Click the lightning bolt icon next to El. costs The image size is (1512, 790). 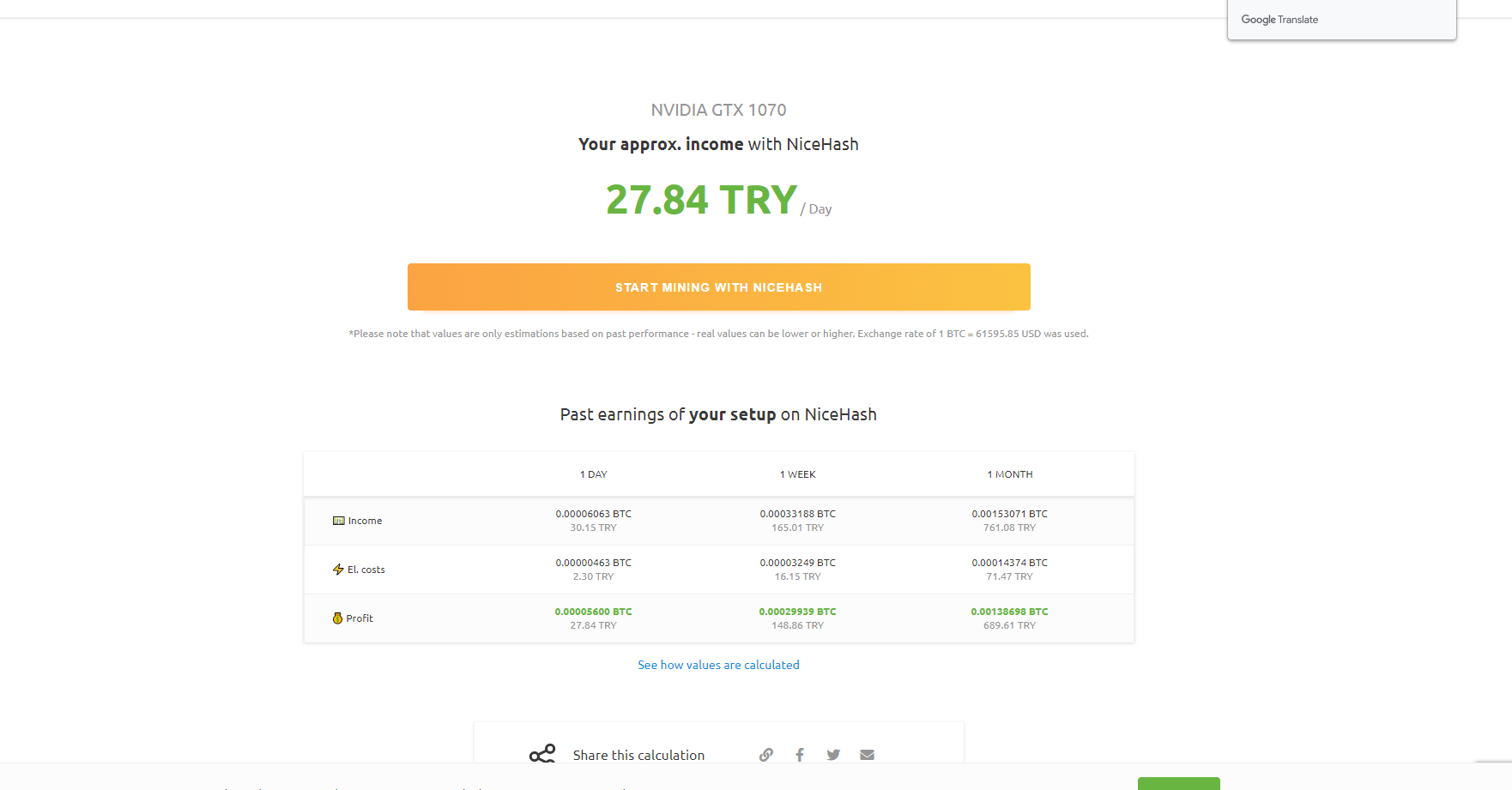[338, 570]
